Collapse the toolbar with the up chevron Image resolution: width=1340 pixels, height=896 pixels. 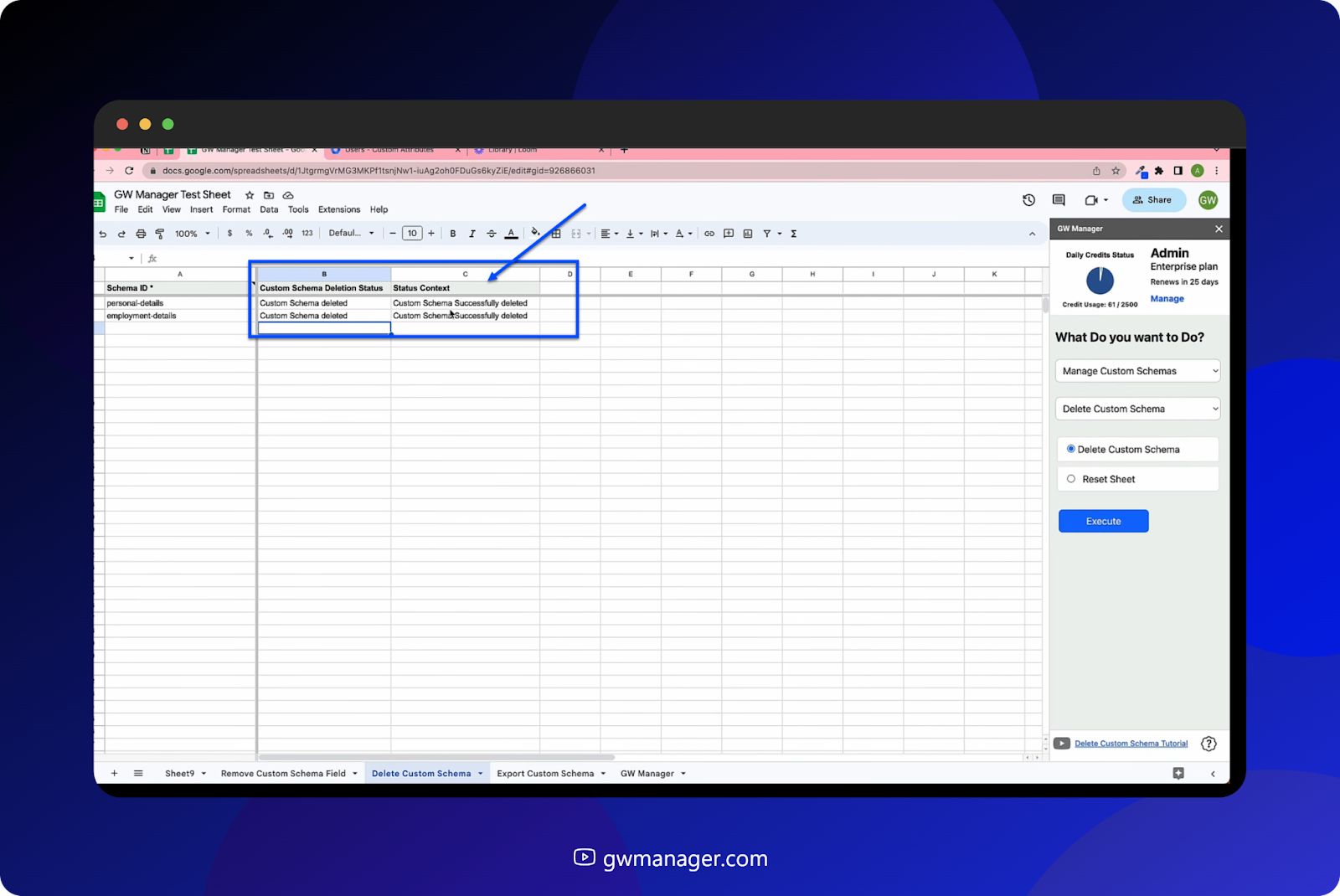pos(1032,234)
